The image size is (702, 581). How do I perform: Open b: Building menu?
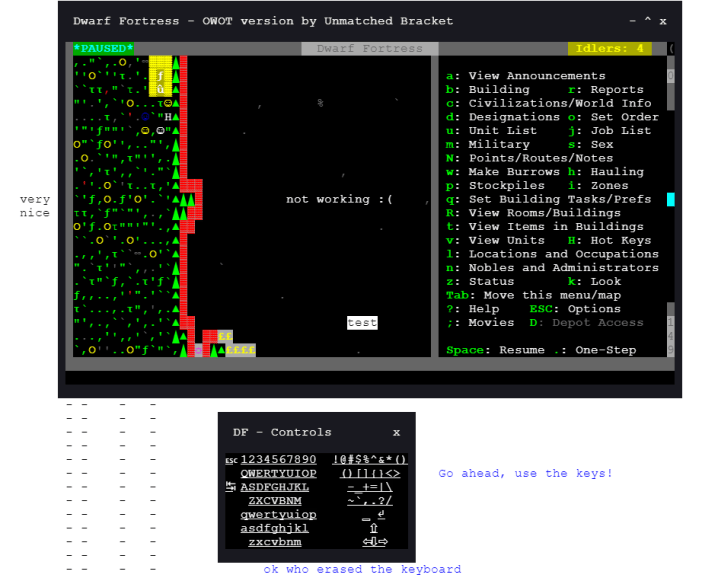pyautogui.click(x=488, y=90)
